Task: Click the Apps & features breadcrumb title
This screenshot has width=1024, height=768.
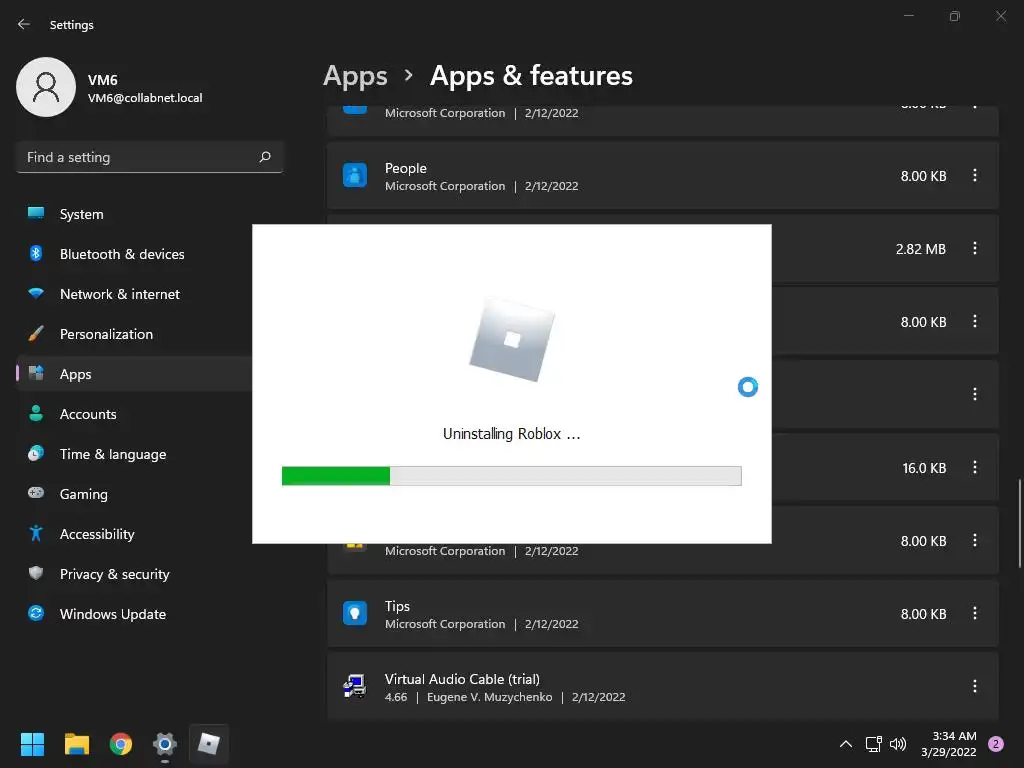Action: click(531, 76)
